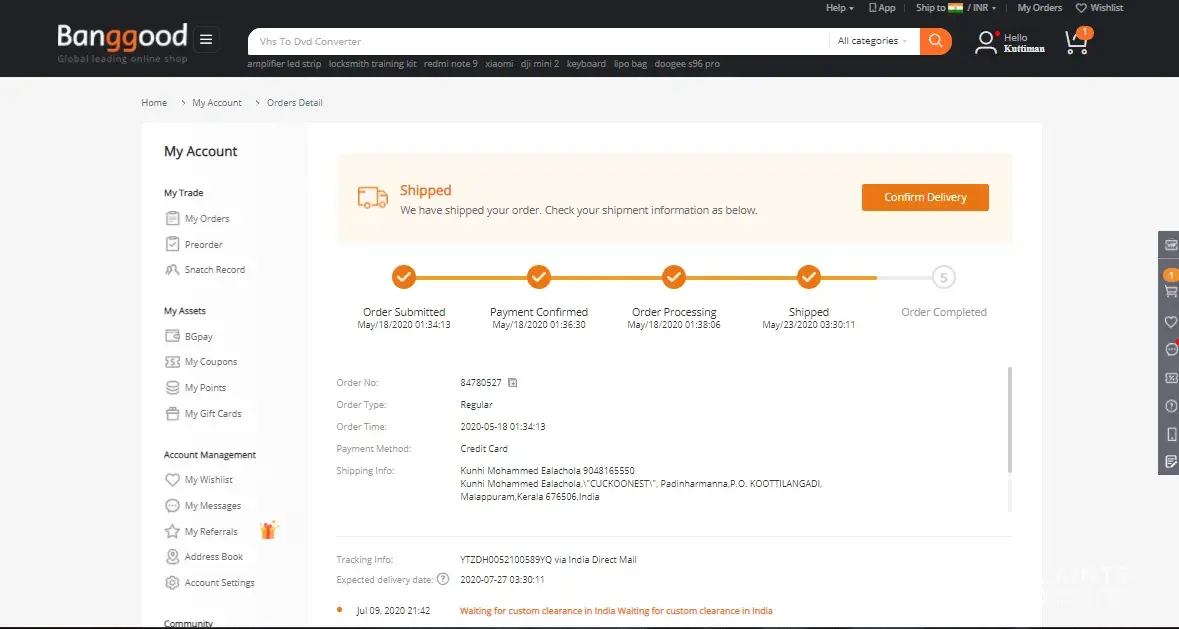Click the Order Completed step 5 marker
Viewport: 1179px width, 629px height.
click(x=943, y=278)
